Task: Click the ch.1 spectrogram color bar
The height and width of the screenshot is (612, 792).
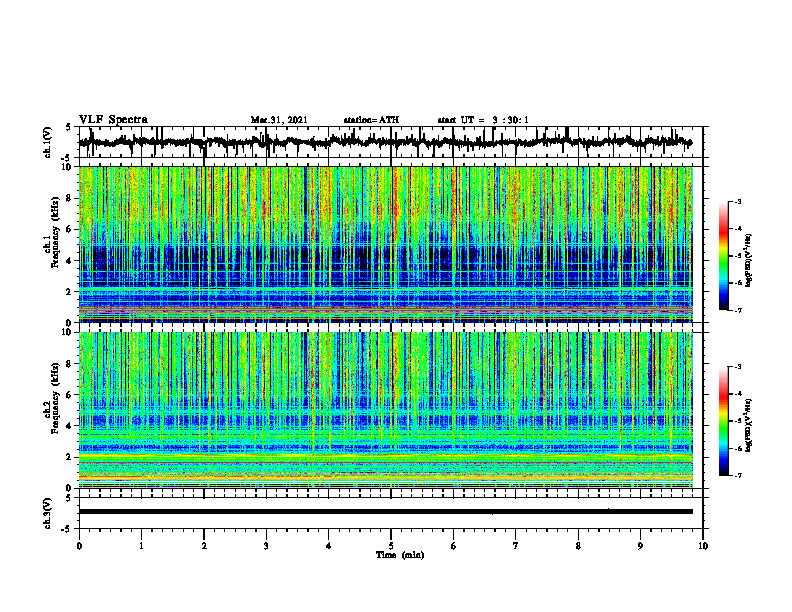Action: click(724, 256)
